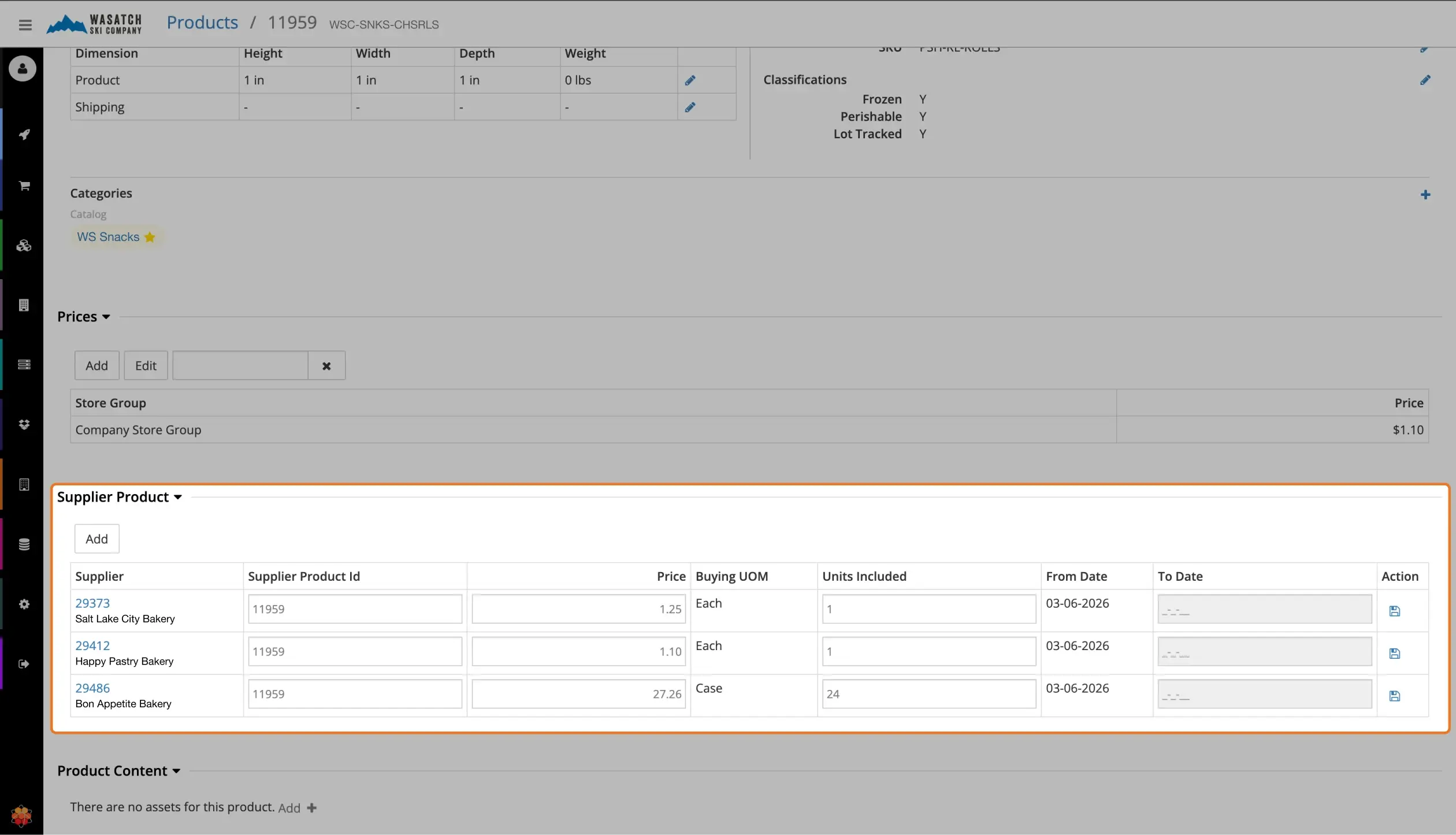Edit Product dimension row pencil icon
The width and height of the screenshot is (1456, 835).
690,80
